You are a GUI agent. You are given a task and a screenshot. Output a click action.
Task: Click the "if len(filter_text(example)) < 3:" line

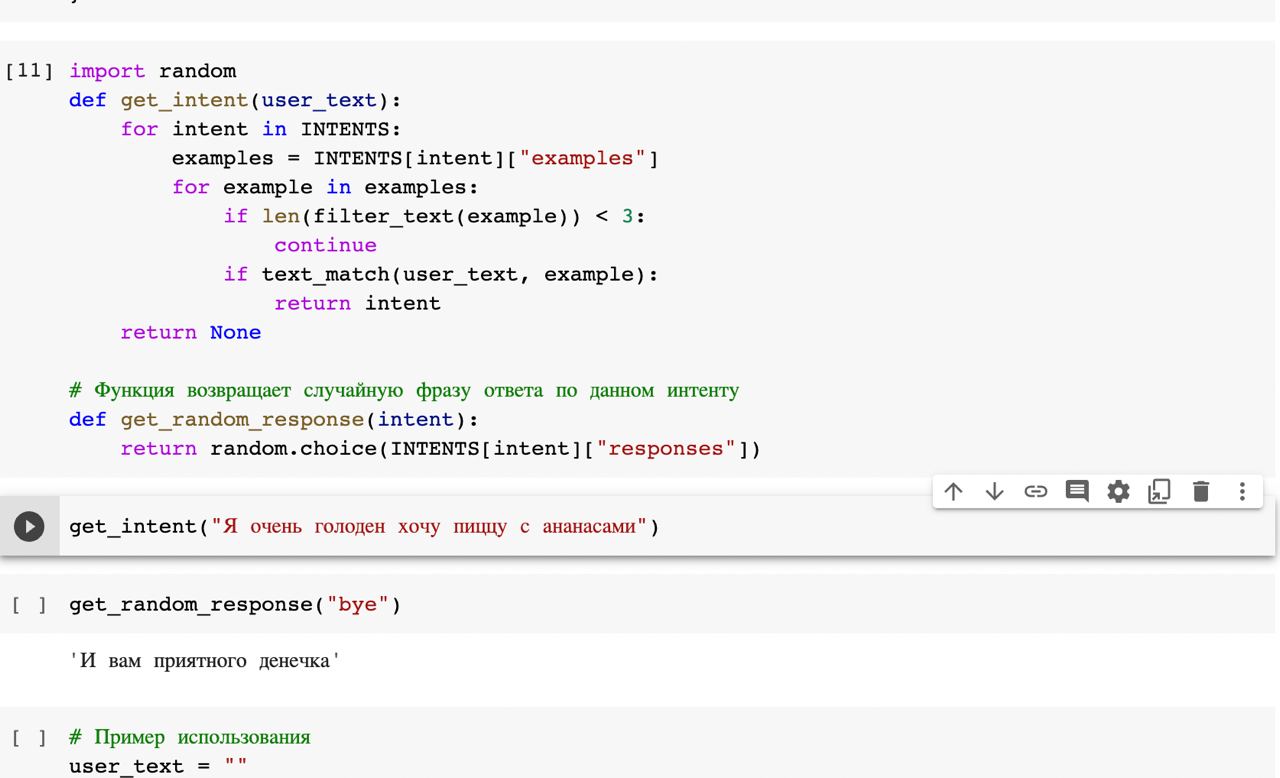[x=435, y=216]
